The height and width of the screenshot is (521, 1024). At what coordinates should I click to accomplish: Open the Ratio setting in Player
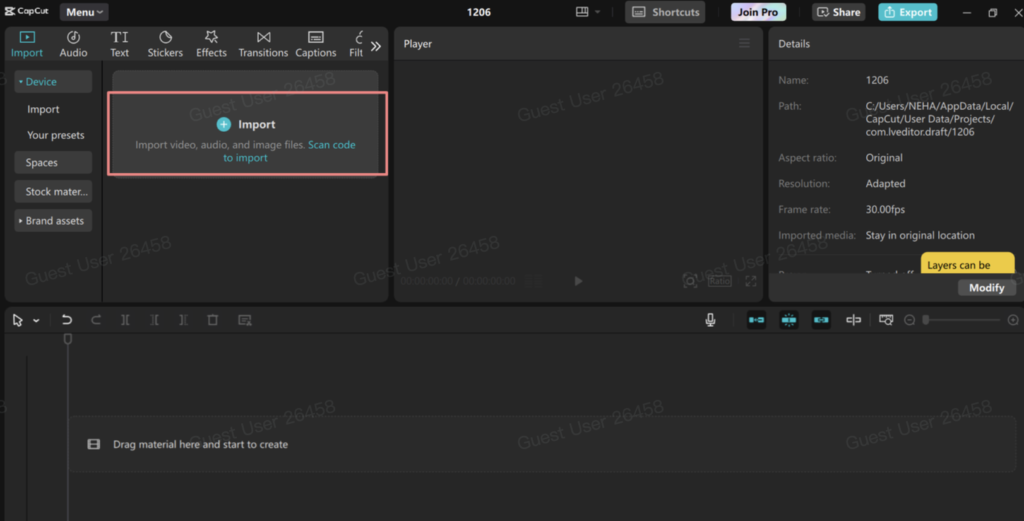click(719, 281)
